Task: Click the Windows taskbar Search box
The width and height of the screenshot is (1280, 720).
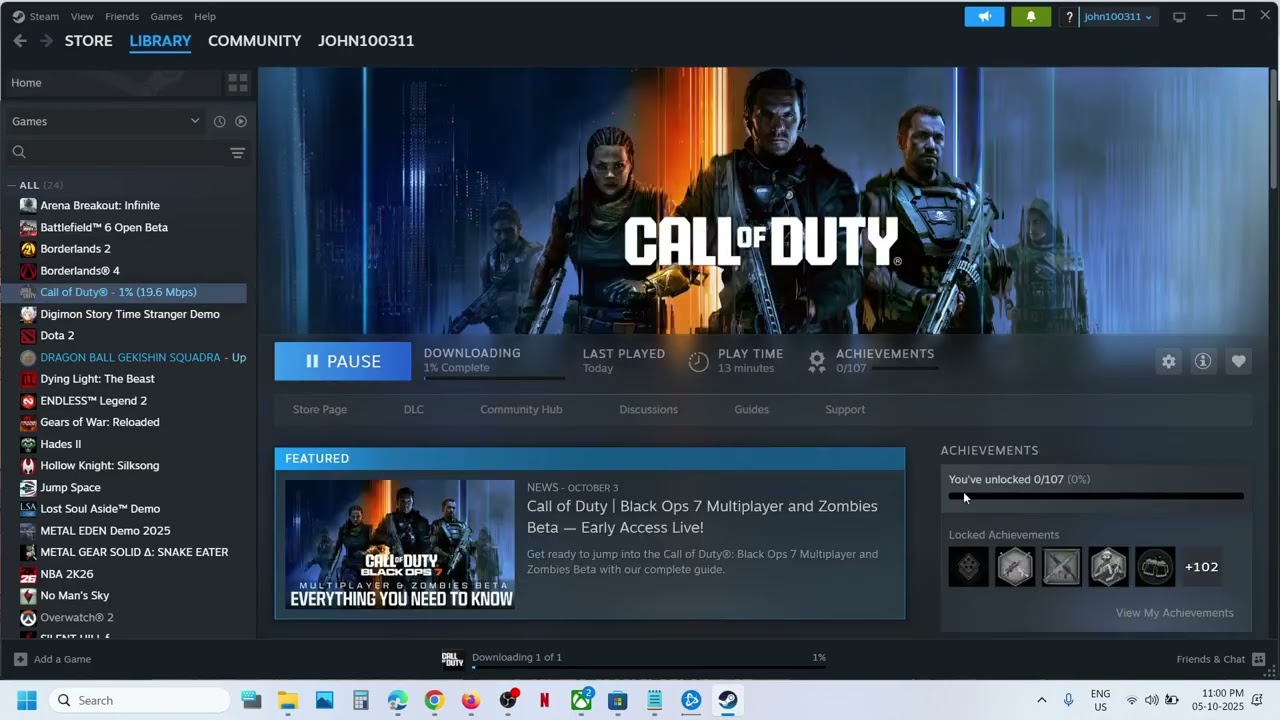Action: click(141, 700)
